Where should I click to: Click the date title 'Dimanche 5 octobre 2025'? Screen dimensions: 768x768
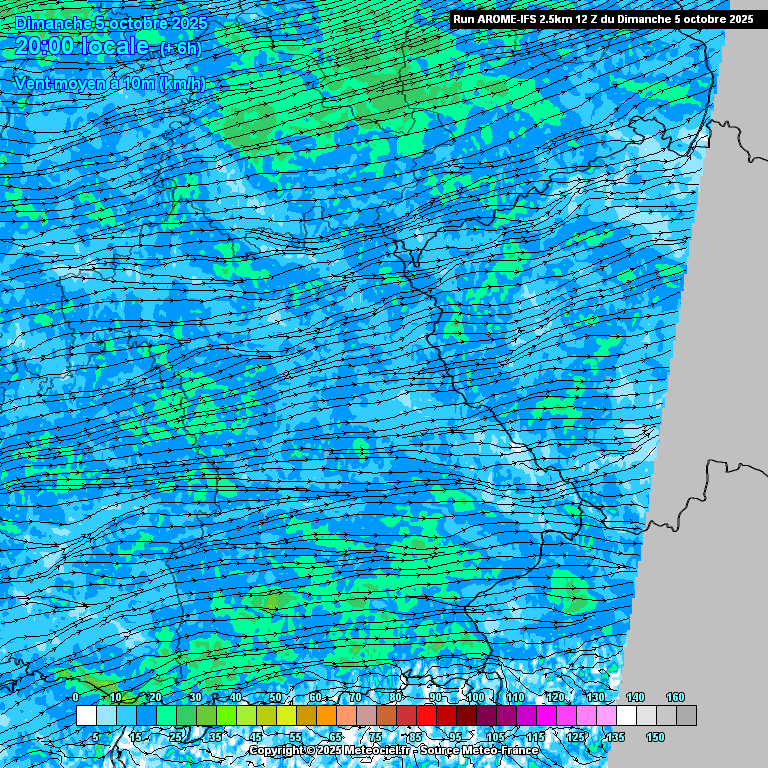pos(112,22)
